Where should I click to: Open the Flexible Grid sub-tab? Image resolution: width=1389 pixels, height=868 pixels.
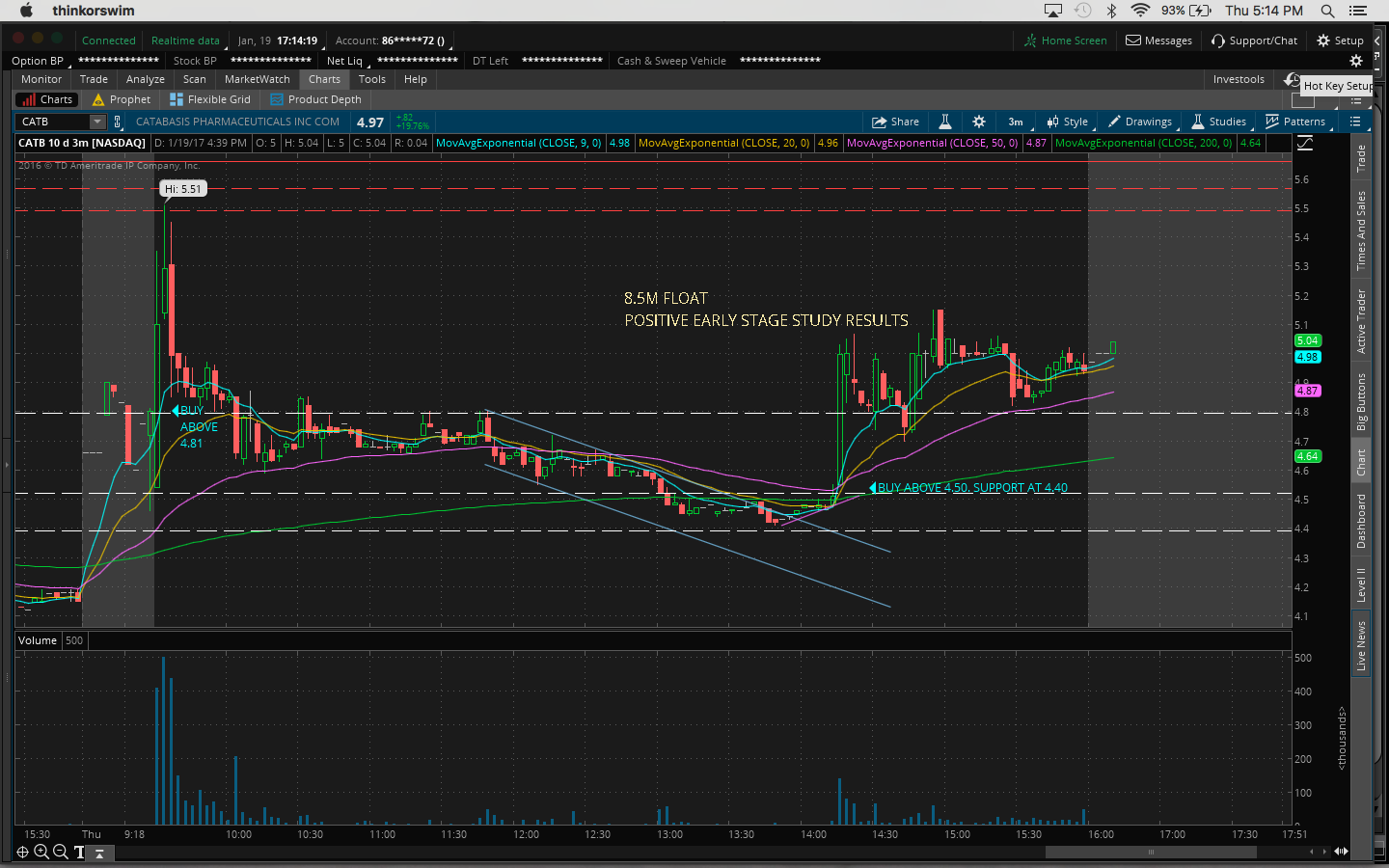pos(210,99)
